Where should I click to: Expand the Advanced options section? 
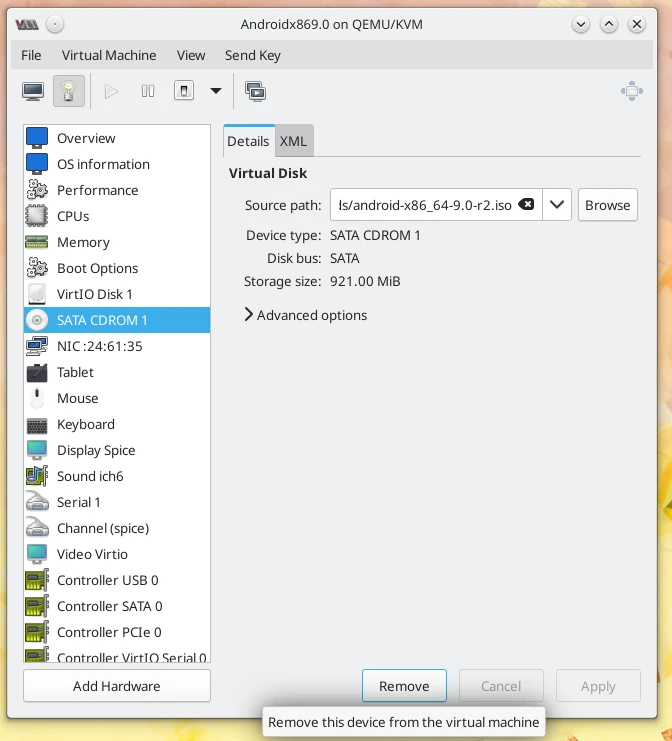pyautogui.click(x=306, y=315)
